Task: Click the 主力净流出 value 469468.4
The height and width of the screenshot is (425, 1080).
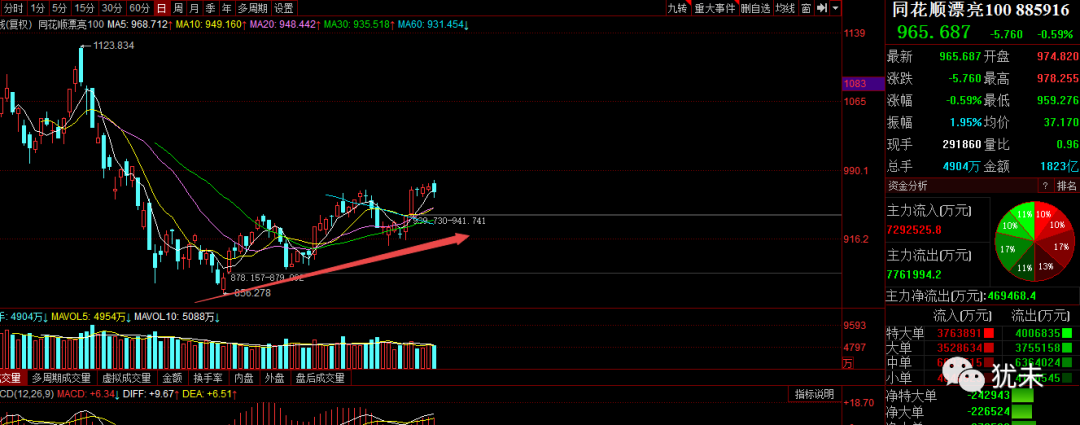Action: [1012, 296]
